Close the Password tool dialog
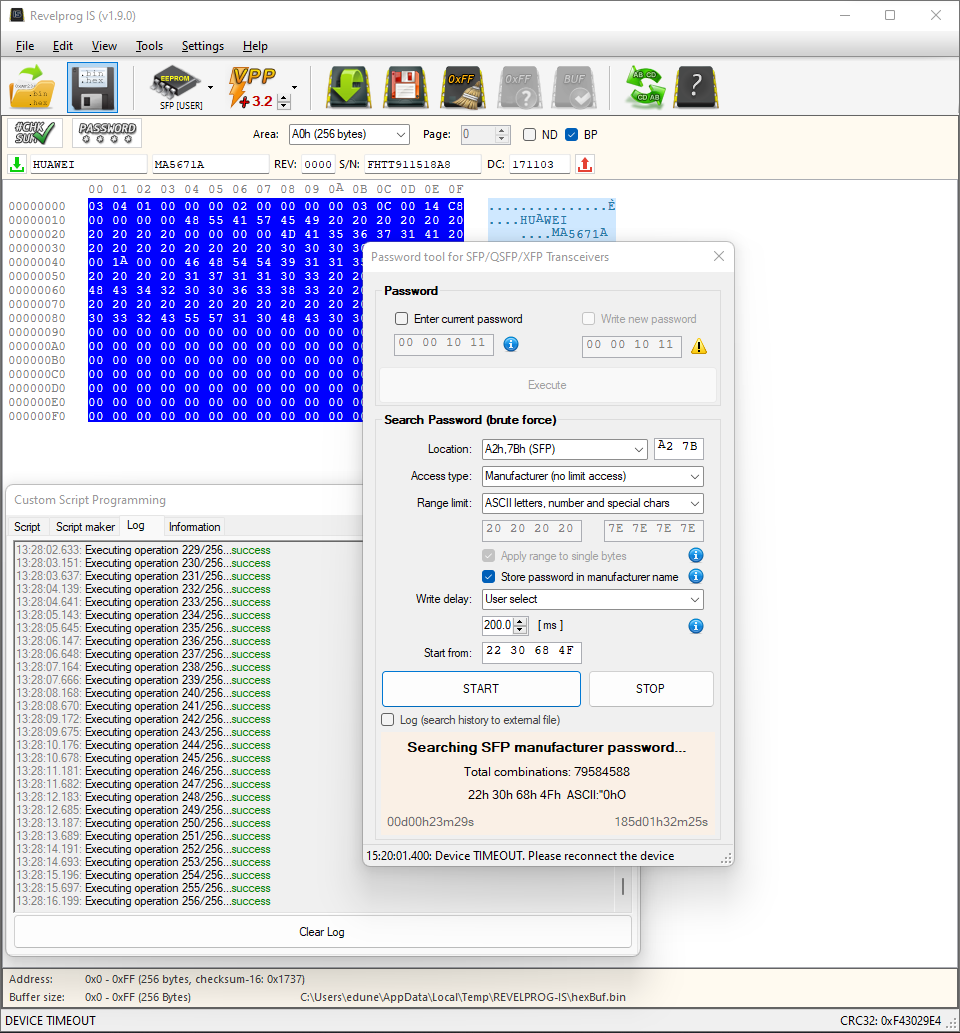The image size is (960, 1033). (719, 256)
